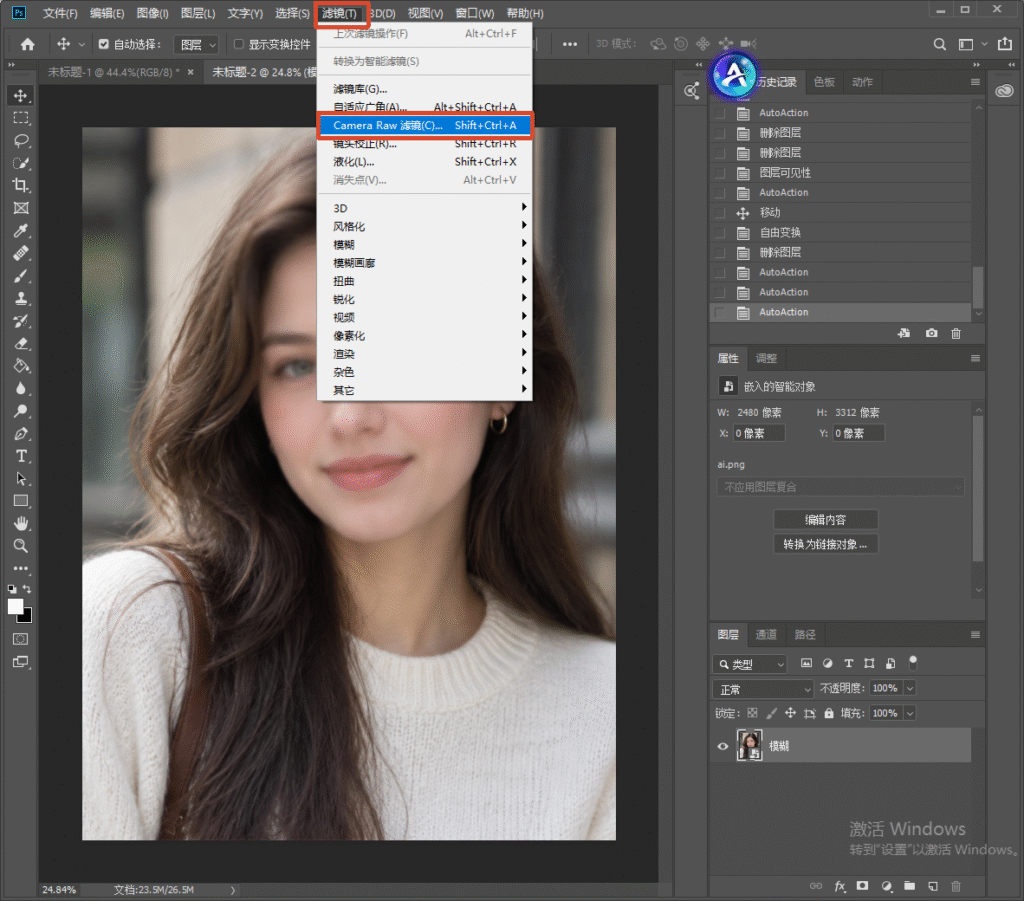Image resolution: width=1024 pixels, height=901 pixels.
Task: Select the Path Selection tool
Action: click(x=21, y=479)
